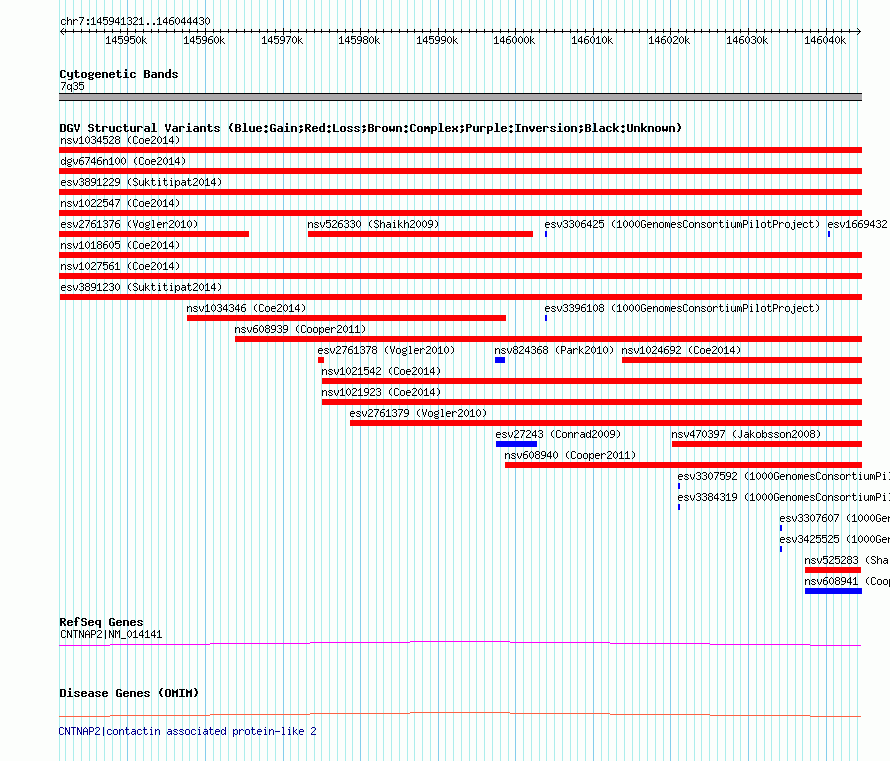
Task: Select esv3396108 variant label
Action: (682, 308)
